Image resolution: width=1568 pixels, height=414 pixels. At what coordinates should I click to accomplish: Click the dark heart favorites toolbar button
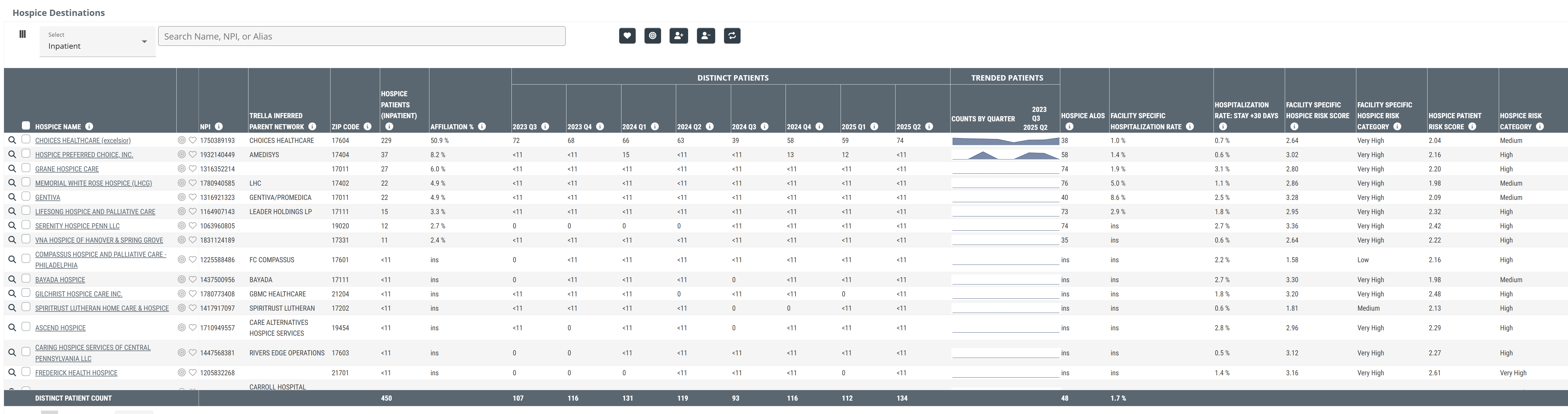point(627,36)
